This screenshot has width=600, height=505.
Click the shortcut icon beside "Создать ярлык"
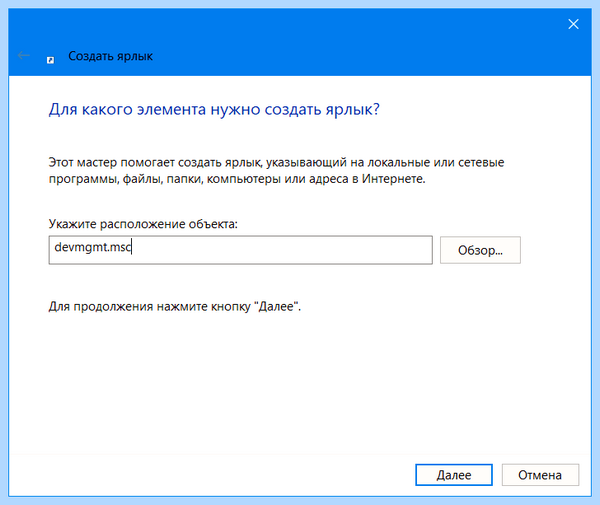(51, 60)
